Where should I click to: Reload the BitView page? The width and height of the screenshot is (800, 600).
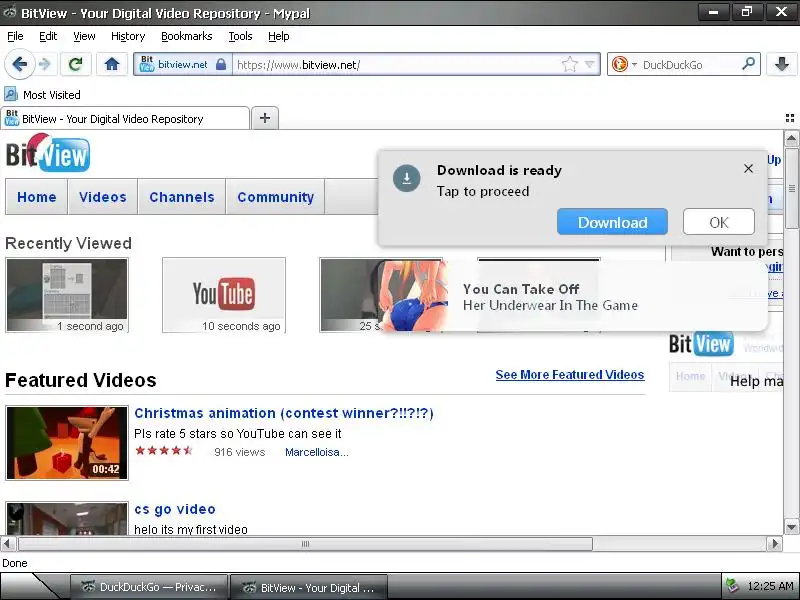coord(76,64)
